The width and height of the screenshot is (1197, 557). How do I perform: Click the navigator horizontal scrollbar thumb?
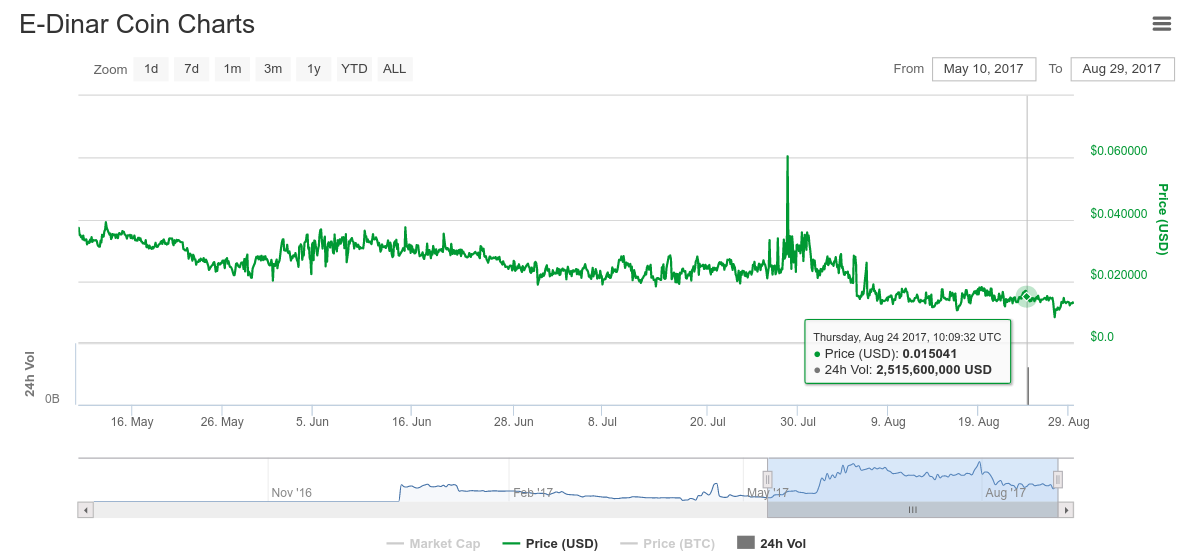[x=912, y=510]
